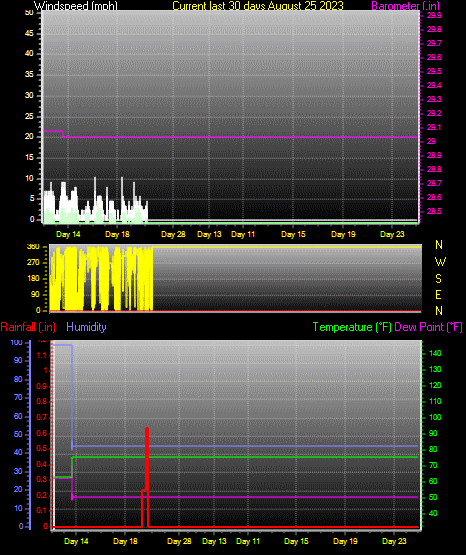Viewport: 466px width, 555px height.
Task: Click the Day 28 label under wind chart
Action: click(173, 234)
